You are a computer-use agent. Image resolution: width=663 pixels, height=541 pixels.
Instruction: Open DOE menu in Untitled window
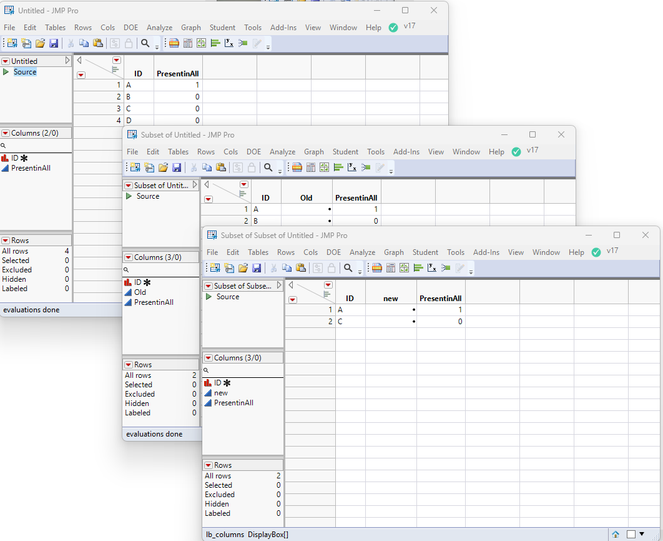point(131,27)
